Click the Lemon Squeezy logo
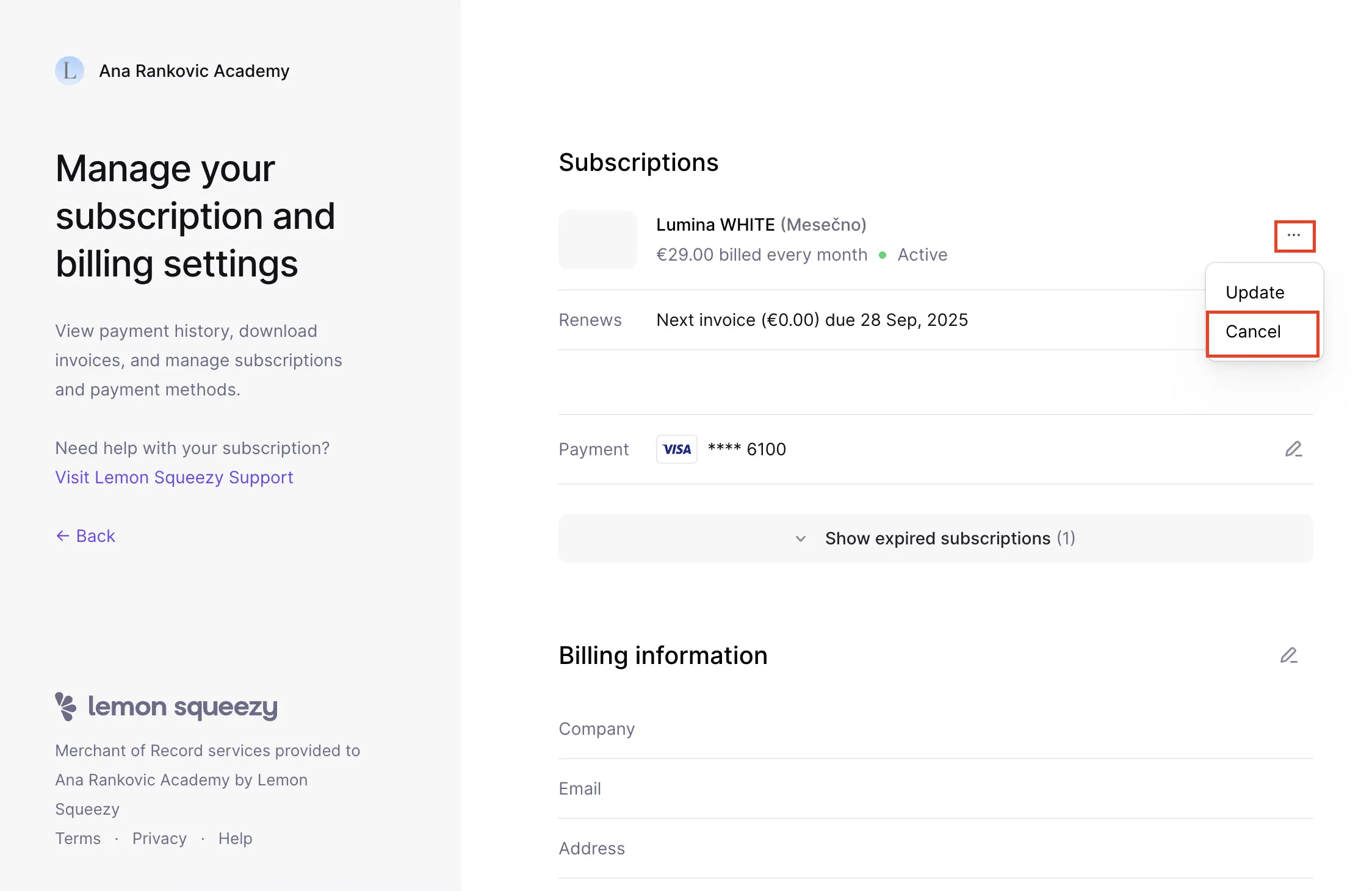Screen dimensions: 1372x891 [166, 707]
